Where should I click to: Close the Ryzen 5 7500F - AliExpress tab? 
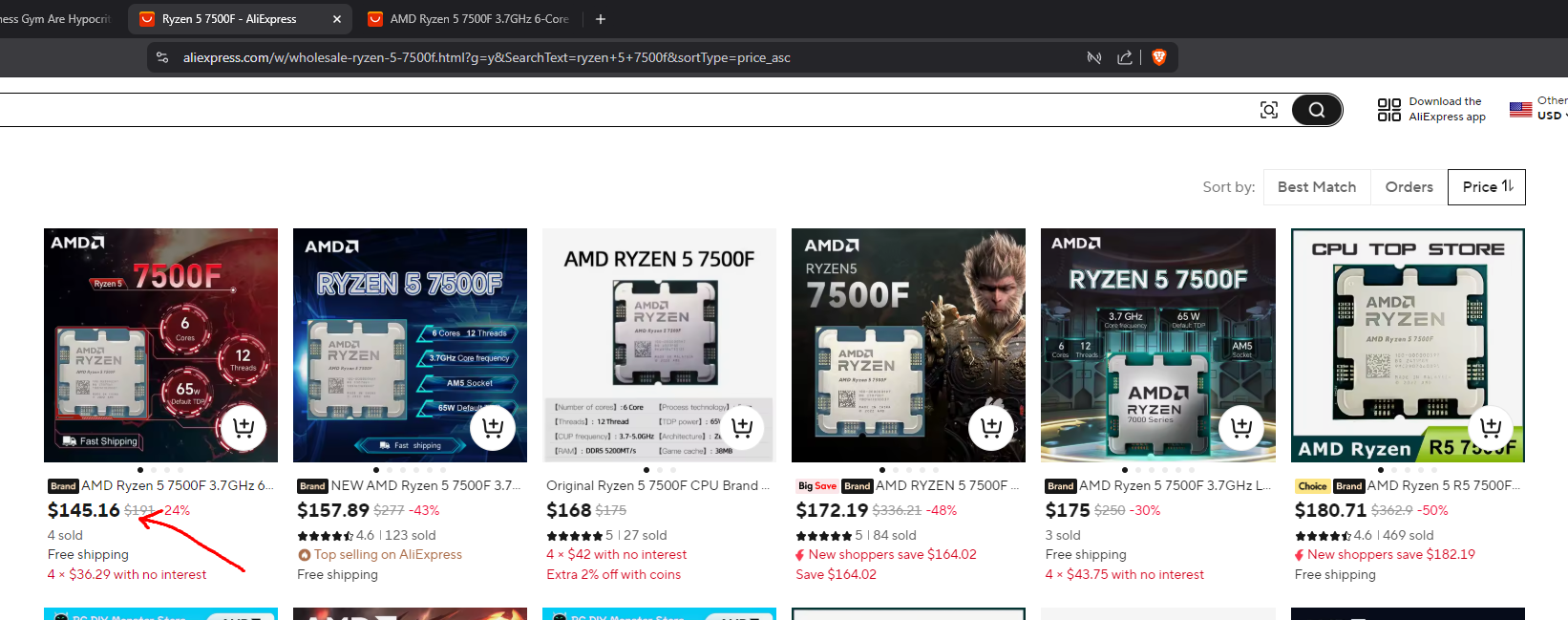point(337,19)
